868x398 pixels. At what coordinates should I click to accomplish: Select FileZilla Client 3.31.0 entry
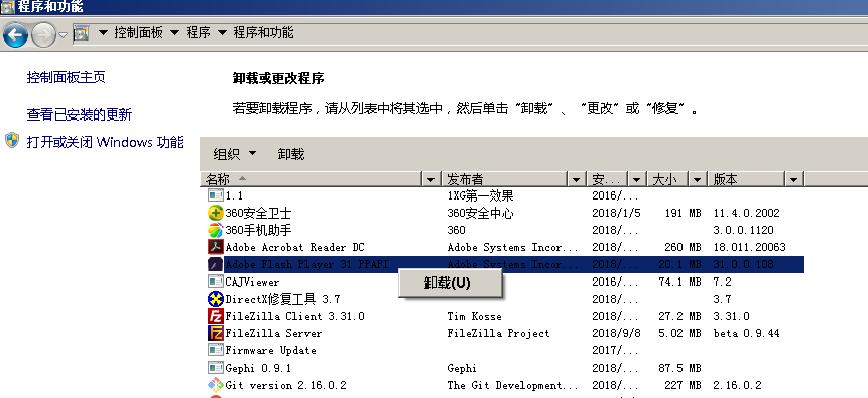click(295, 316)
